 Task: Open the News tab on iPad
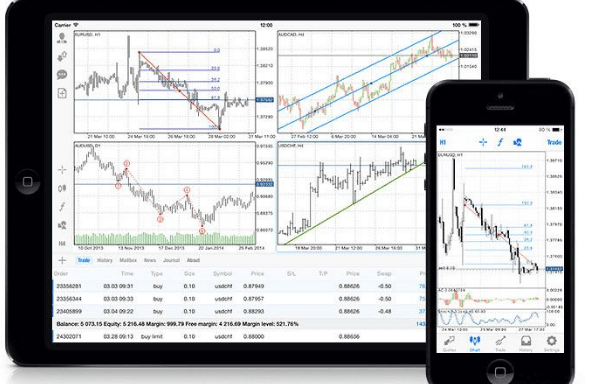[x=150, y=260]
